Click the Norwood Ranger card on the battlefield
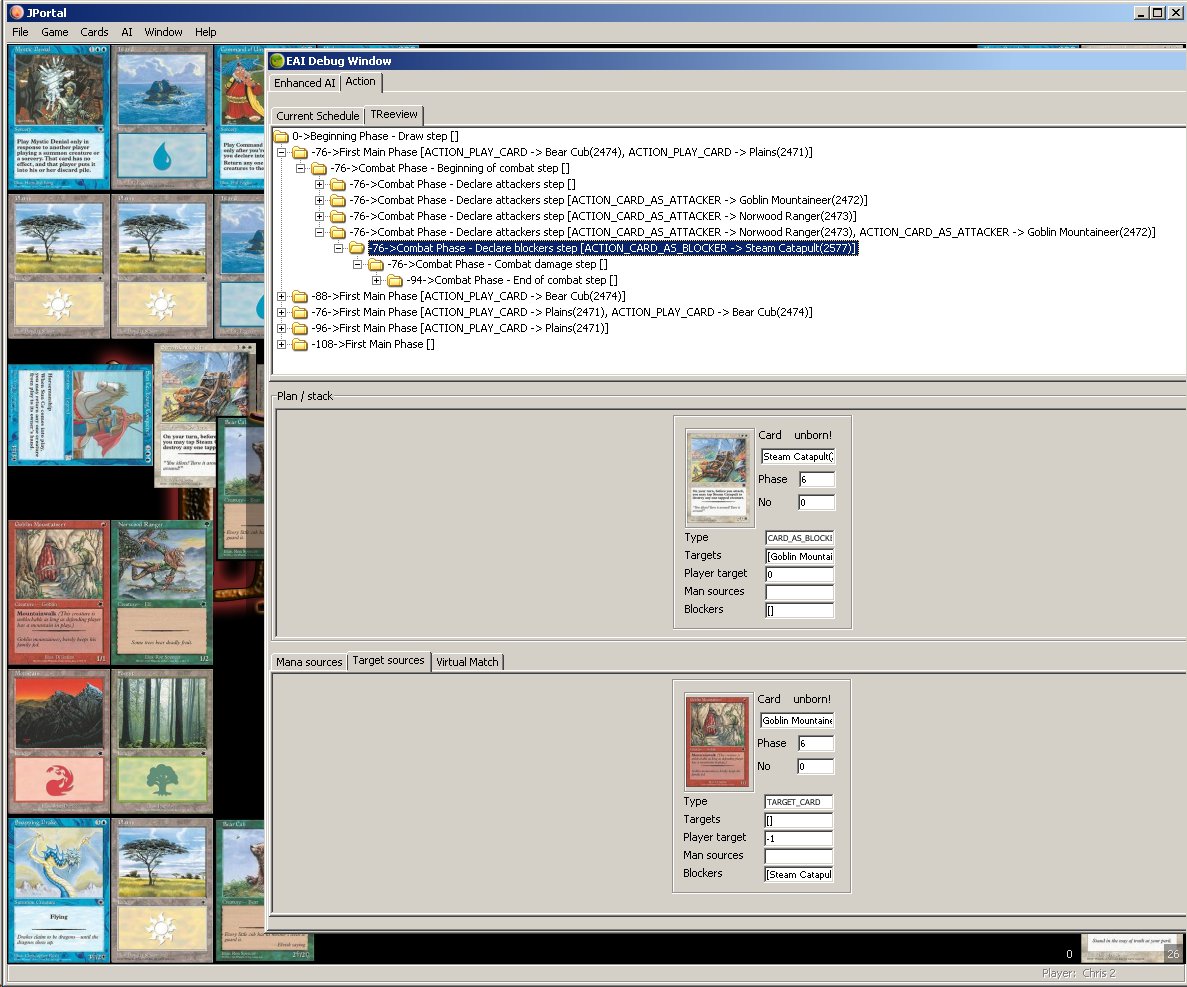This screenshot has height=987, width=1187. point(162,593)
